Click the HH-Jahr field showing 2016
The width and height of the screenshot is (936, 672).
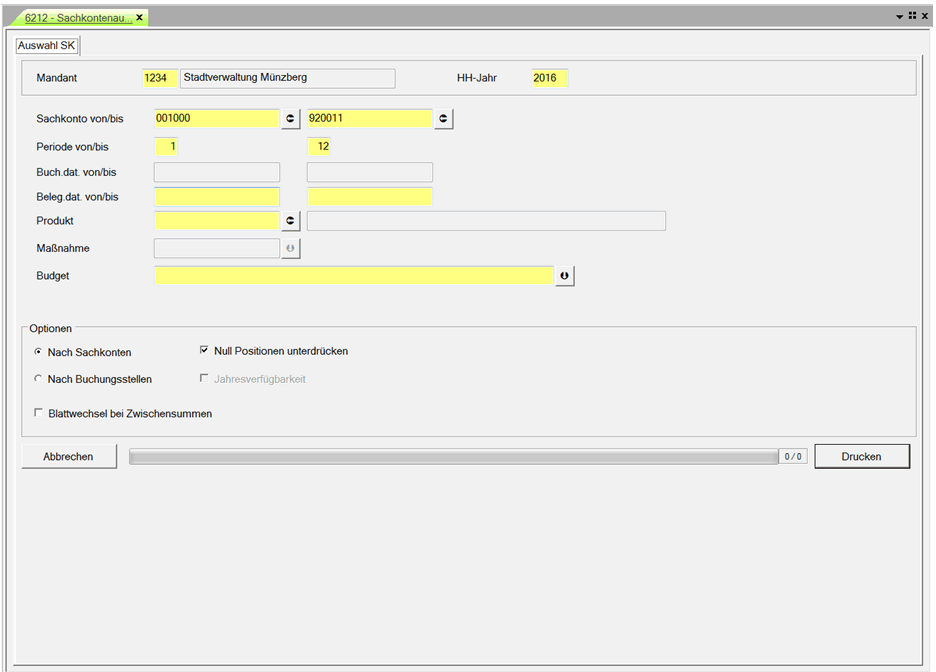coord(549,78)
